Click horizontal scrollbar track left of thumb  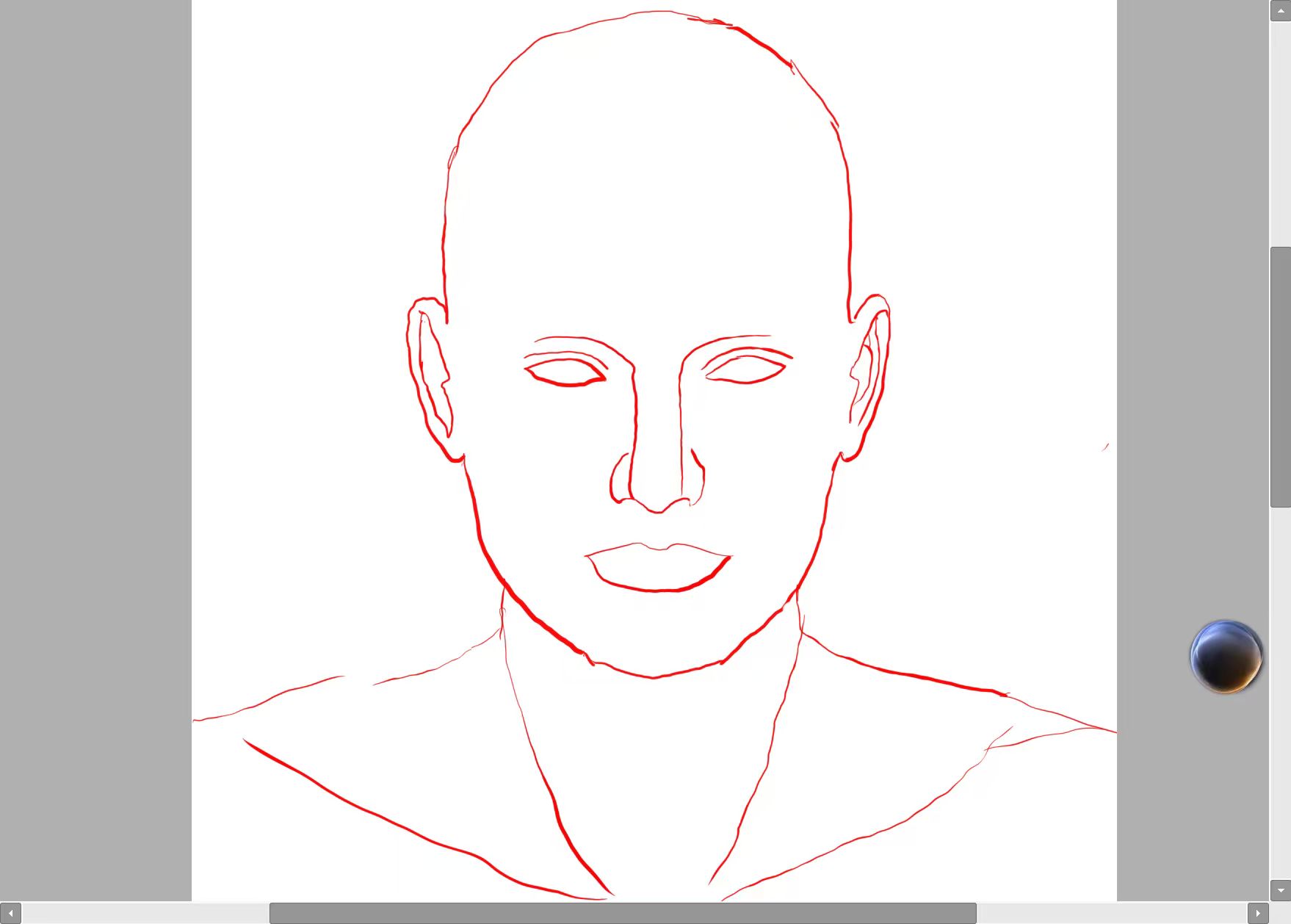(x=145, y=913)
